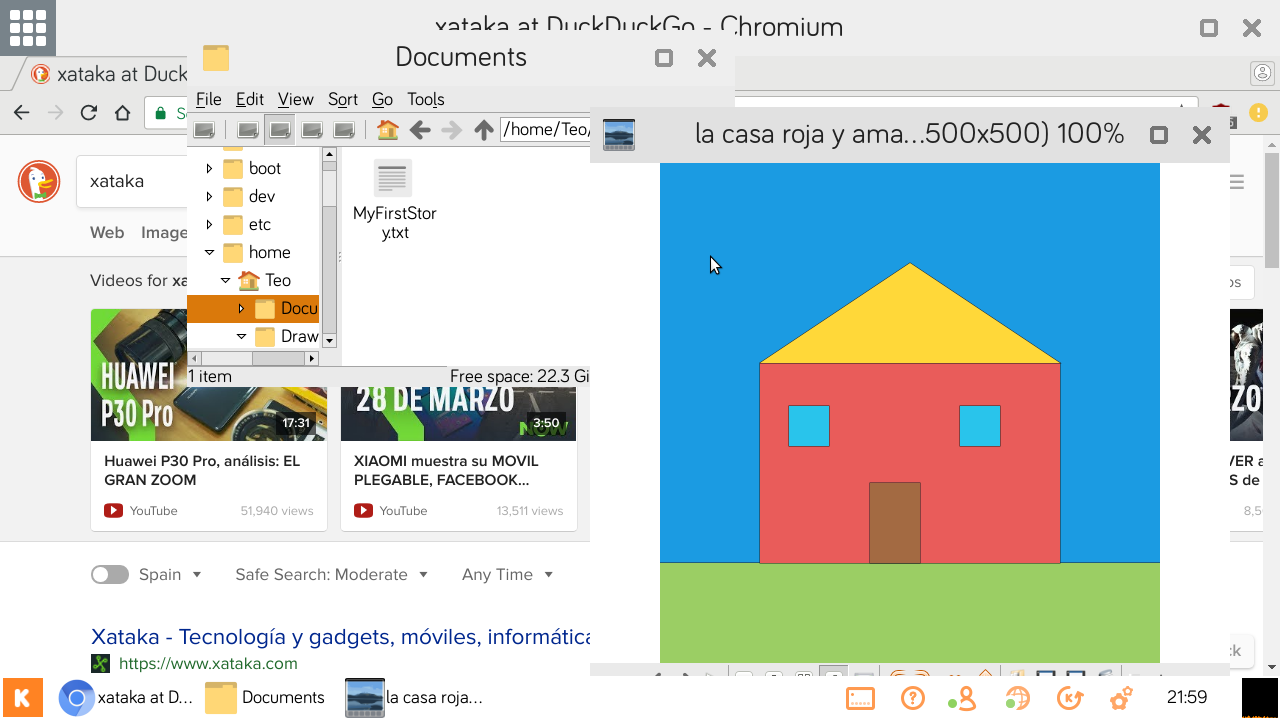The width and height of the screenshot is (1280, 720).
Task: Toggle the Spain region switch
Action: [x=110, y=574]
